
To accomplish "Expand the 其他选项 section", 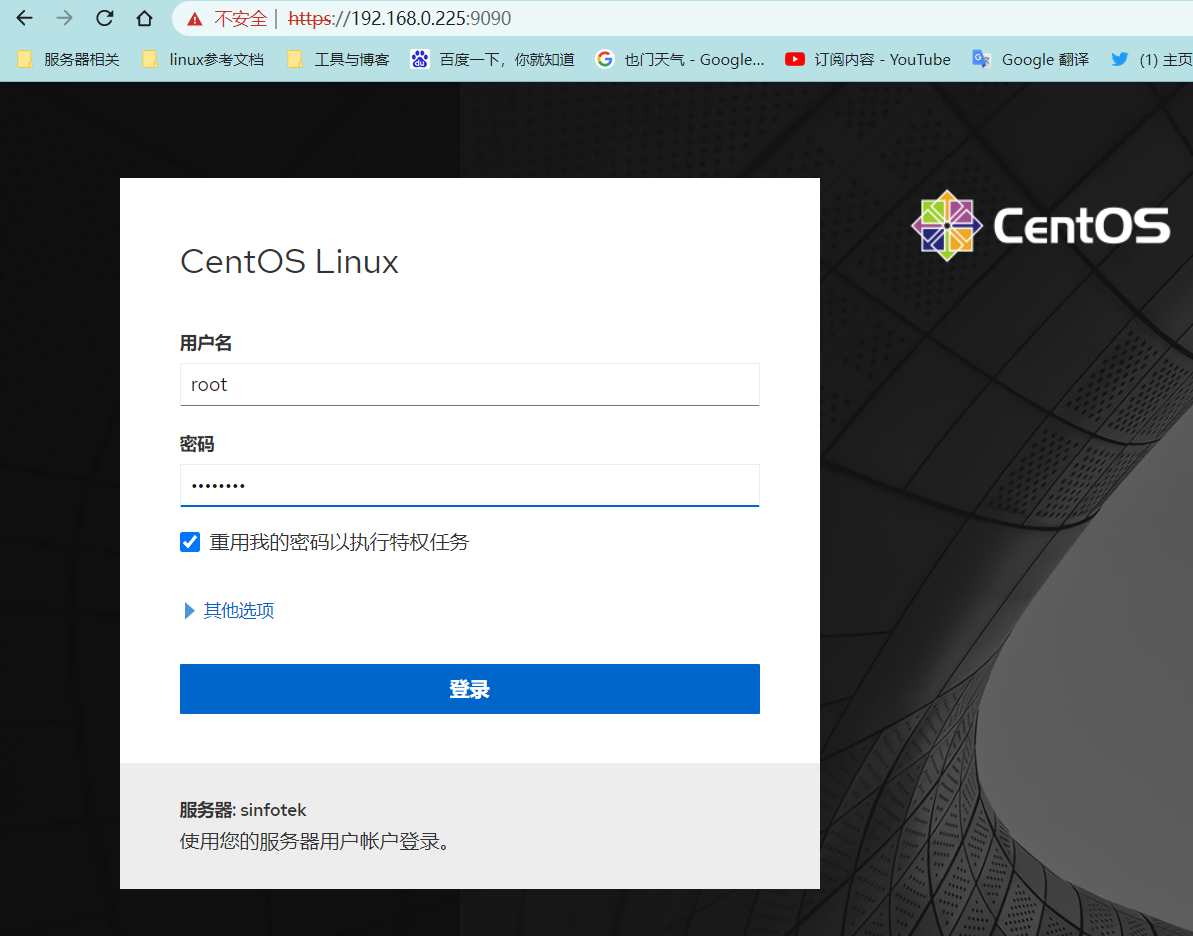I will click(230, 610).
